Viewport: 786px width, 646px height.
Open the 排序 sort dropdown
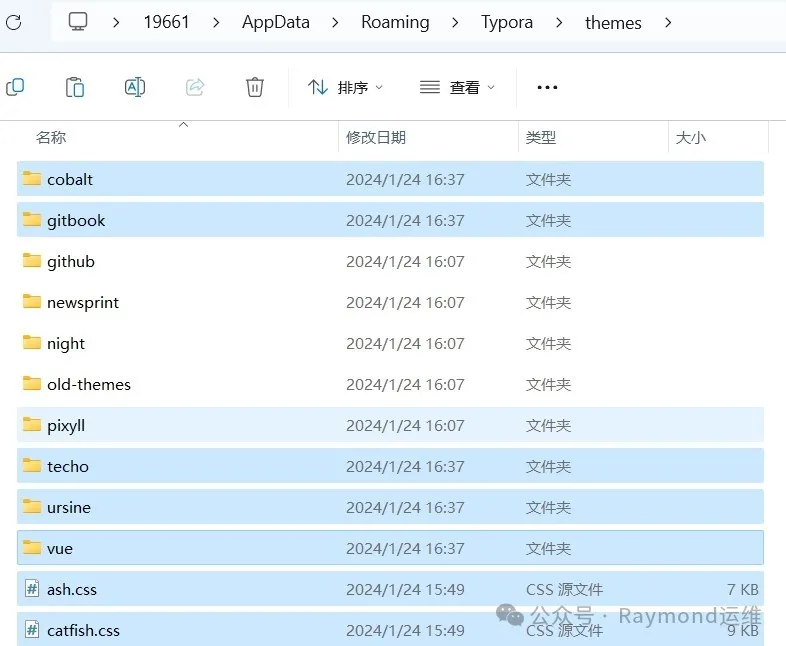(345, 88)
